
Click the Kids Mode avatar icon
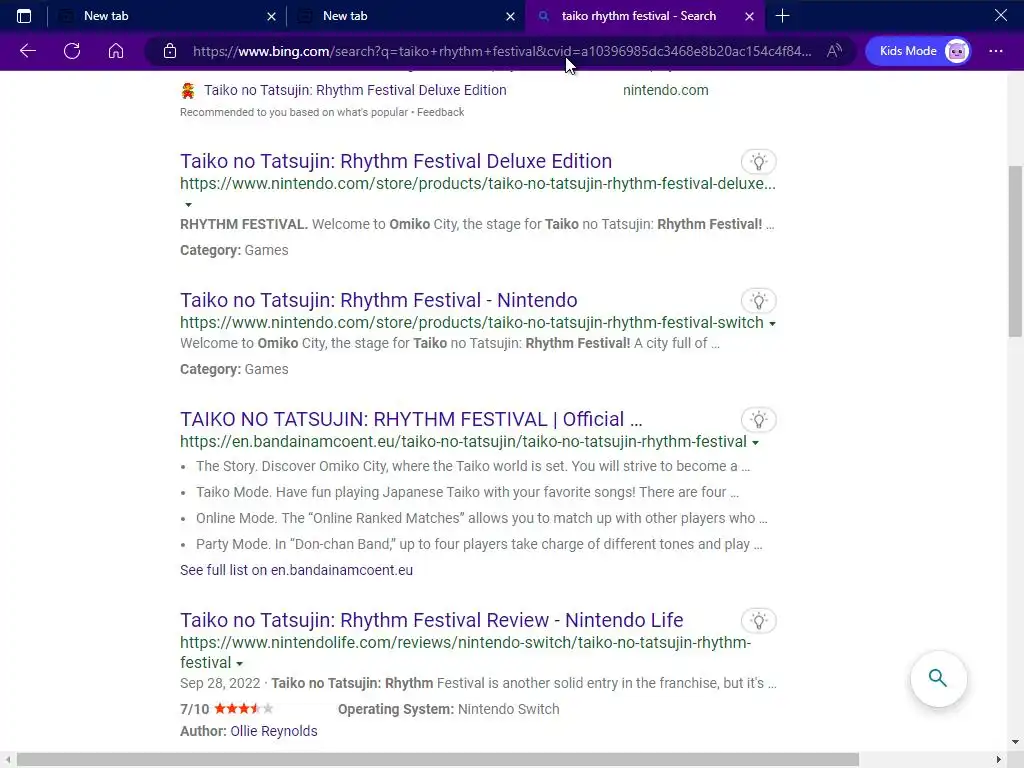[957, 51]
